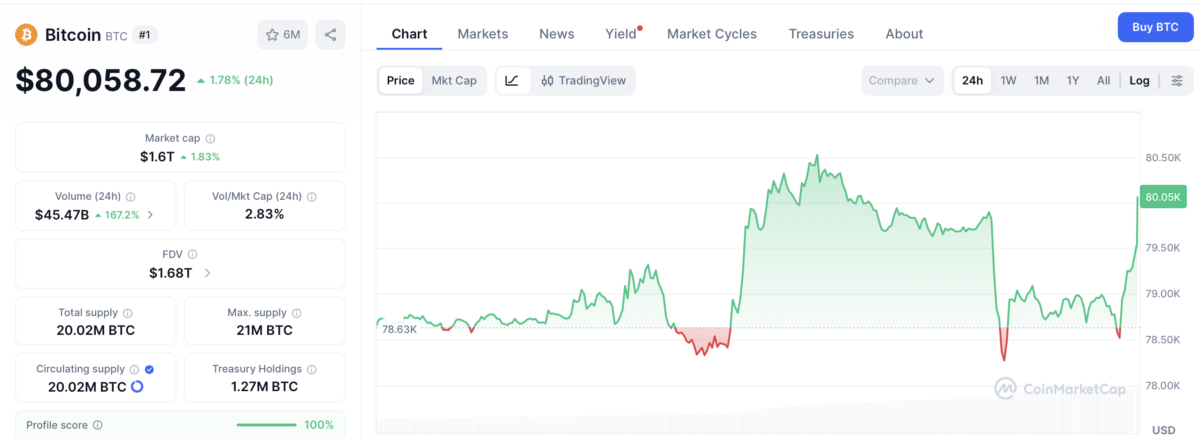
Task: Click the 80.50K y-axis label
Action: tap(1164, 158)
